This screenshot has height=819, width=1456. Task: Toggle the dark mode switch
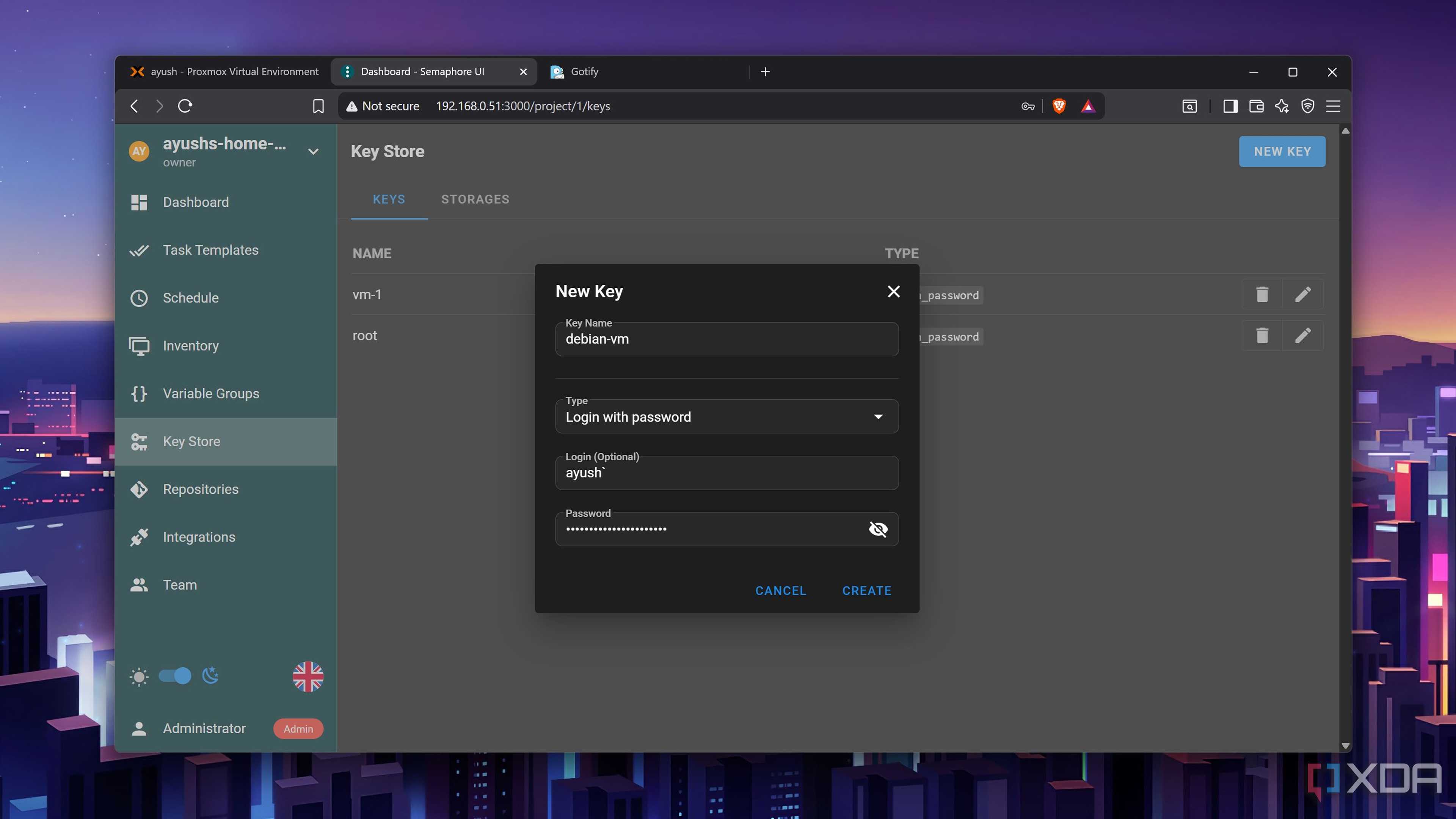[175, 676]
